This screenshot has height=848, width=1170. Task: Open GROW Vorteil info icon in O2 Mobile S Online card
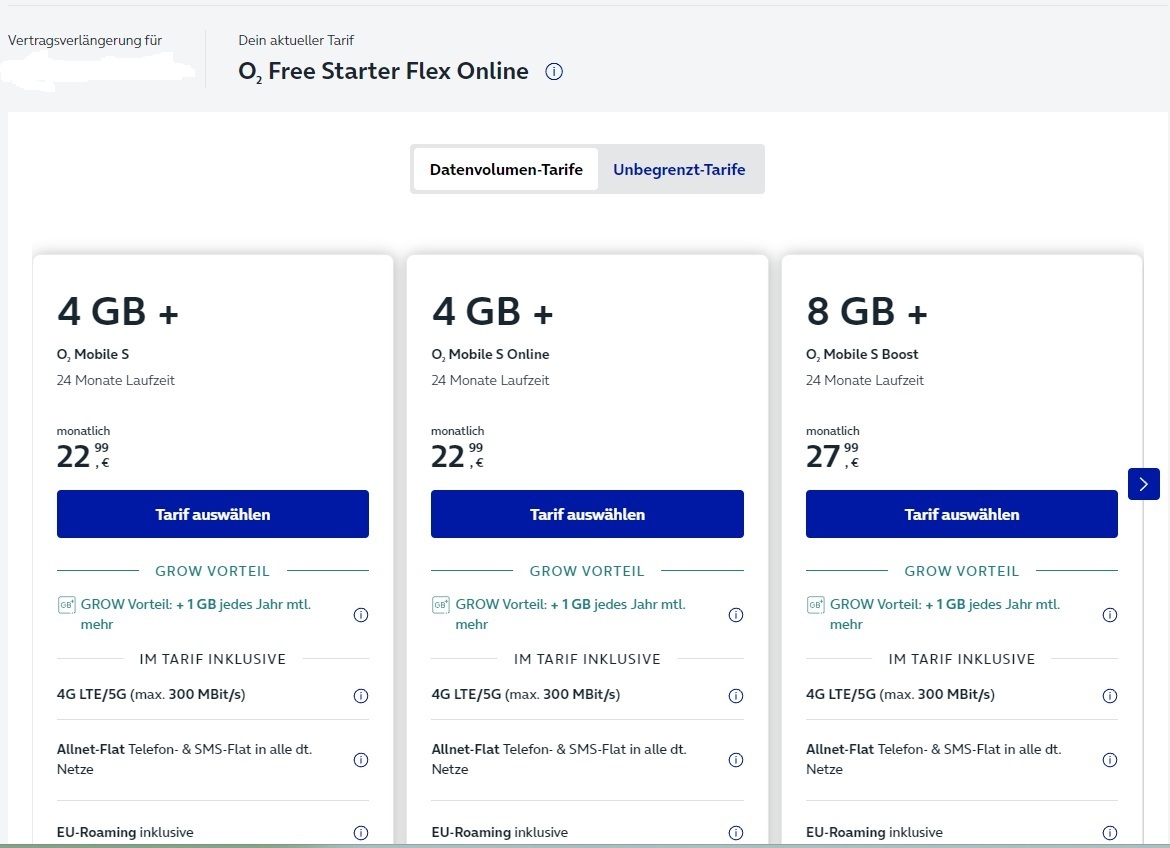pos(736,615)
